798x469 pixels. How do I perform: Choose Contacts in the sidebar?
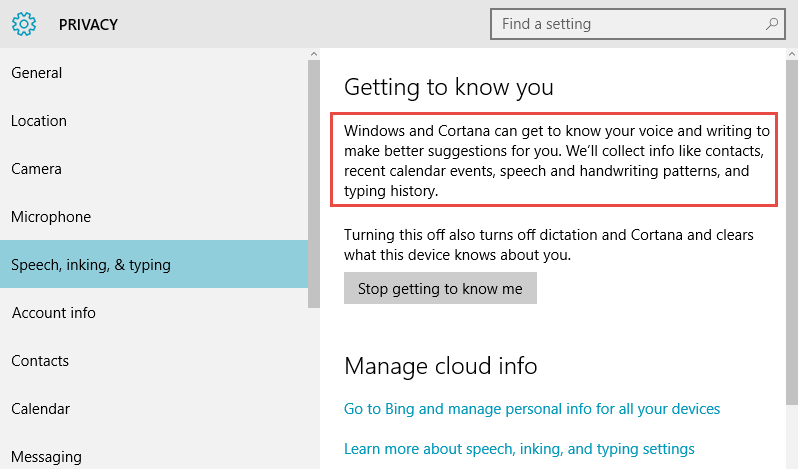coord(154,360)
